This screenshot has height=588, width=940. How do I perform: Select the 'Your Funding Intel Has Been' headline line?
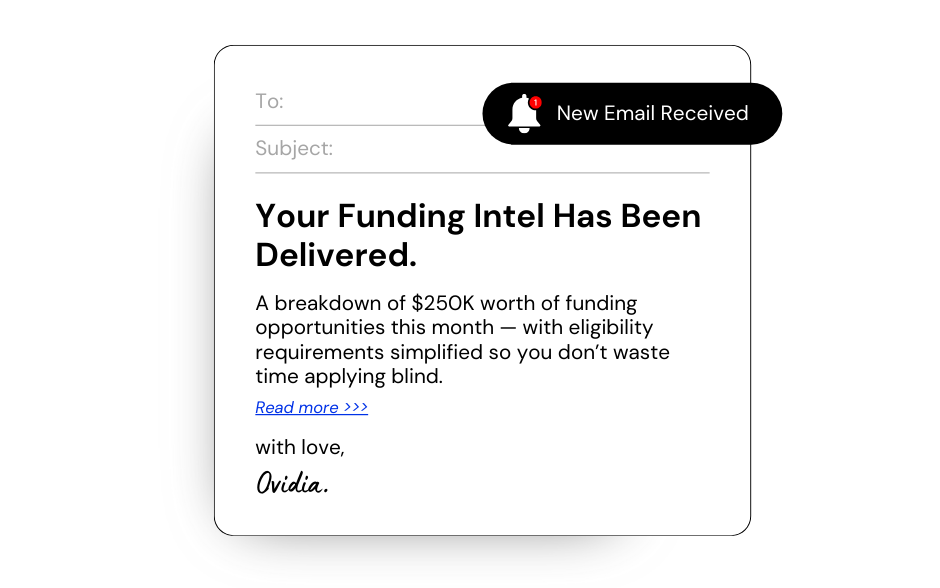pos(478,216)
